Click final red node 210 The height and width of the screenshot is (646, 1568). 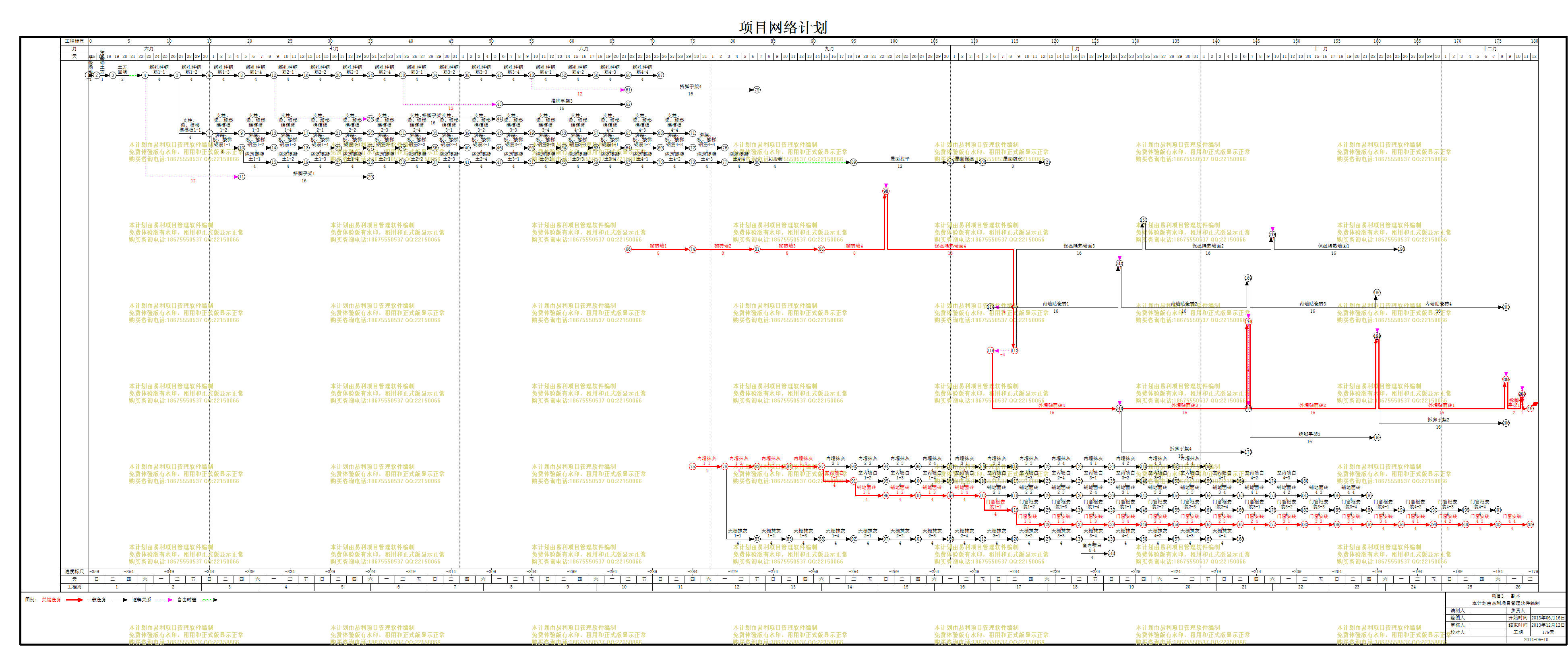(x=1530, y=409)
